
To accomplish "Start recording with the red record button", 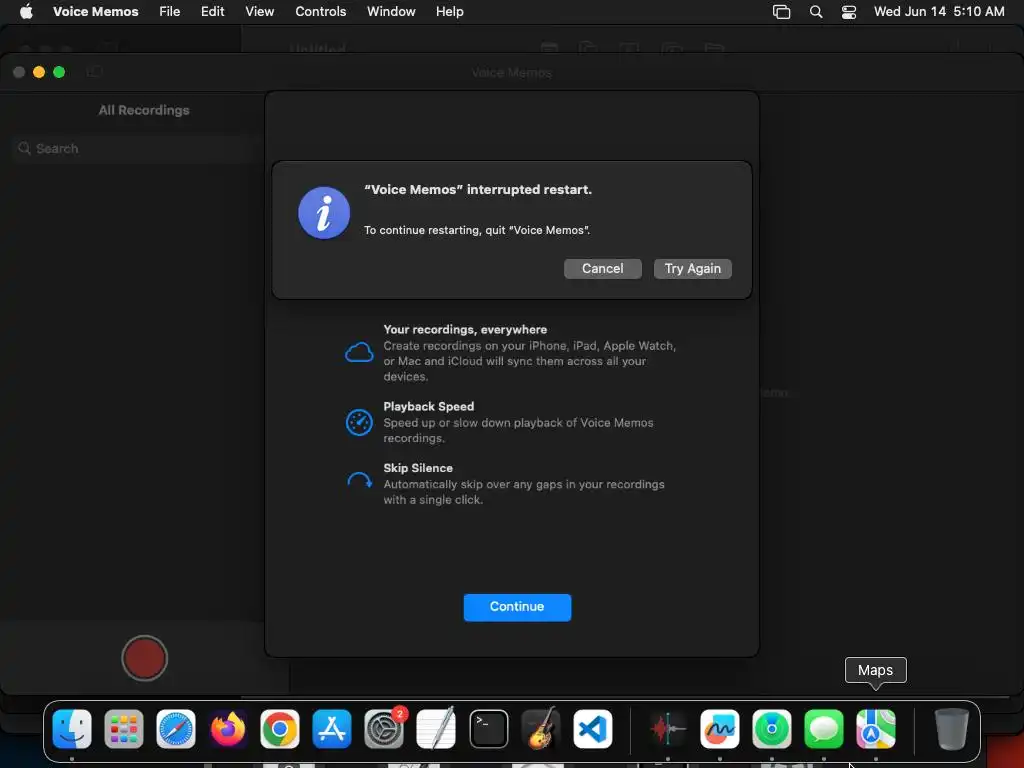I will click(x=144, y=658).
